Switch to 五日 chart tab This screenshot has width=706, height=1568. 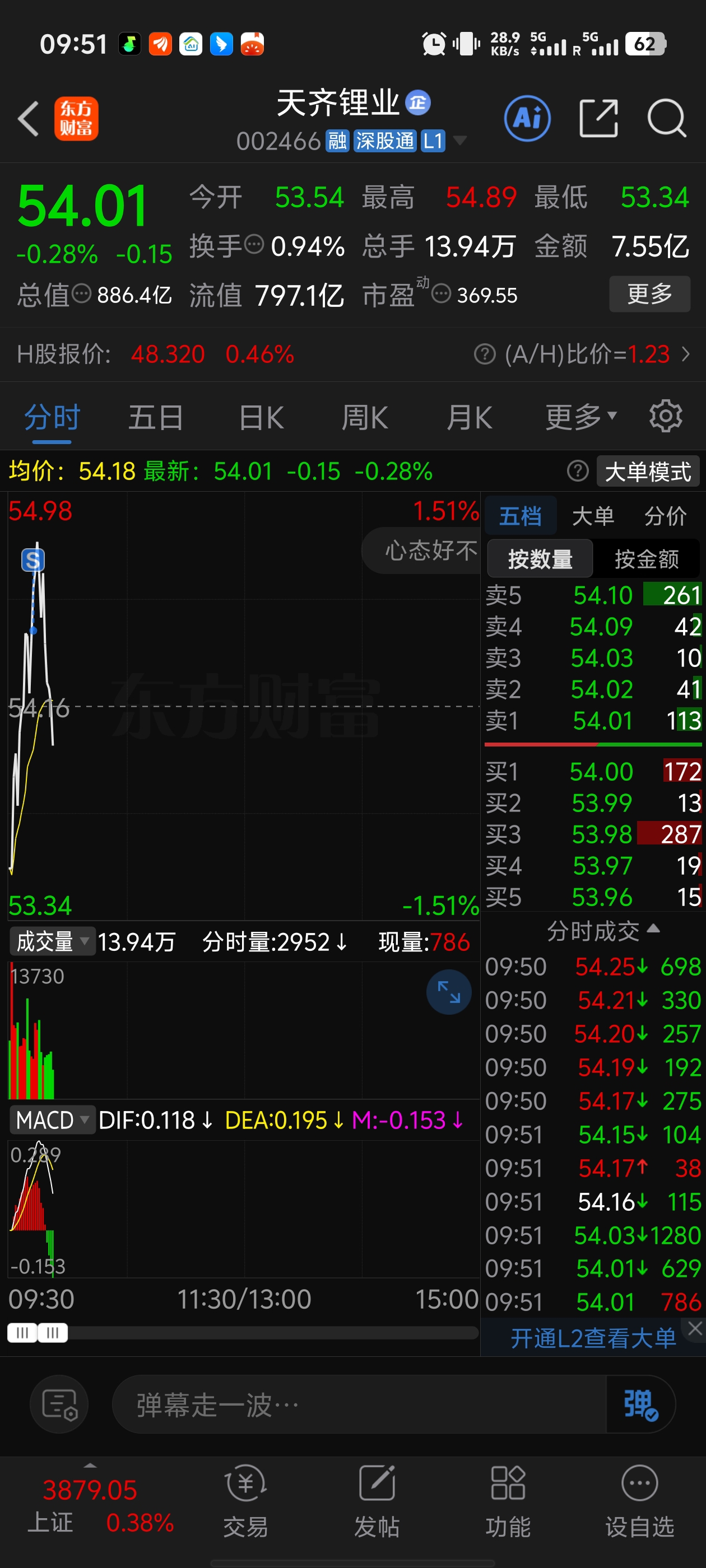(x=156, y=418)
